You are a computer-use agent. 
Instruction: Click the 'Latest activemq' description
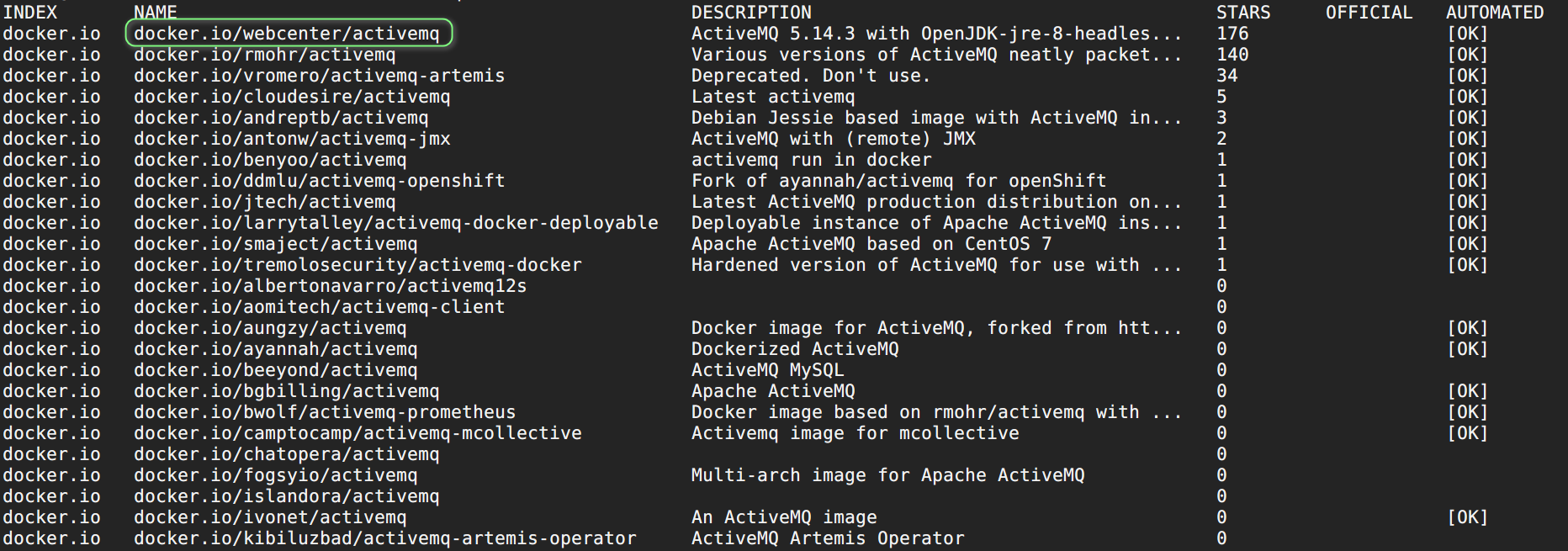tap(773, 97)
